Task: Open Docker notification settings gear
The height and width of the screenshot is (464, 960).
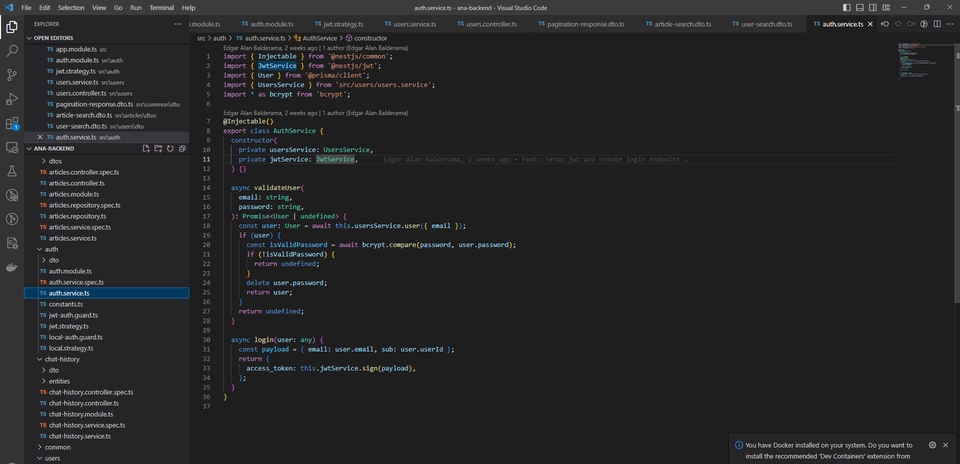Action: coord(932,445)
